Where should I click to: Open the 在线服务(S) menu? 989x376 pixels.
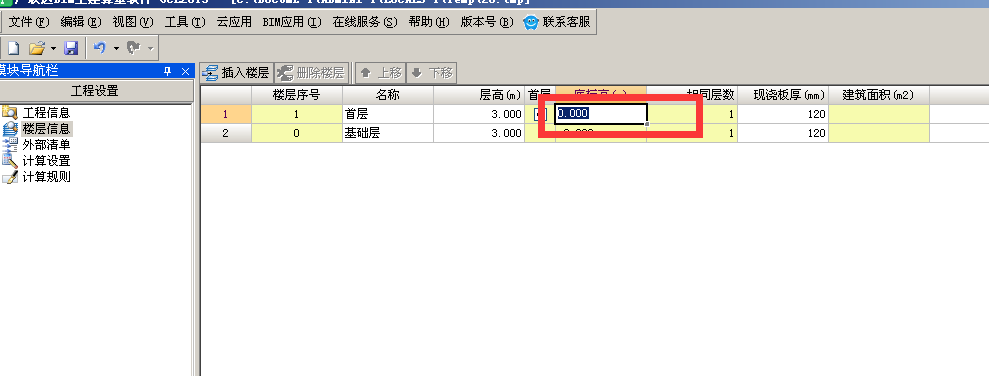point(365,22)
